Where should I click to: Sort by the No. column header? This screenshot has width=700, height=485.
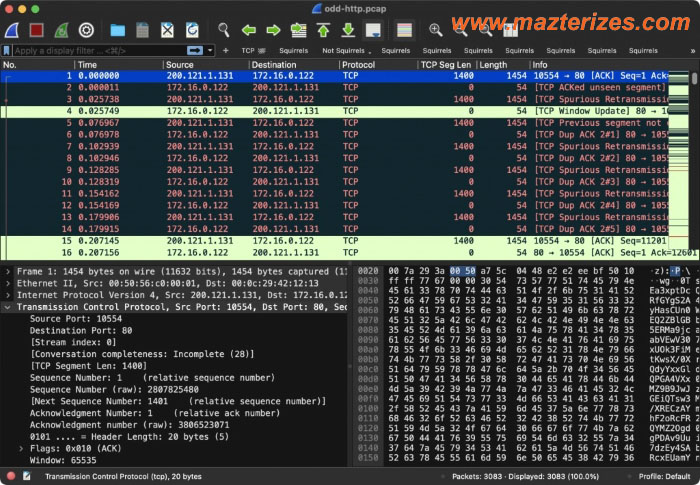[x=37, y=65]
